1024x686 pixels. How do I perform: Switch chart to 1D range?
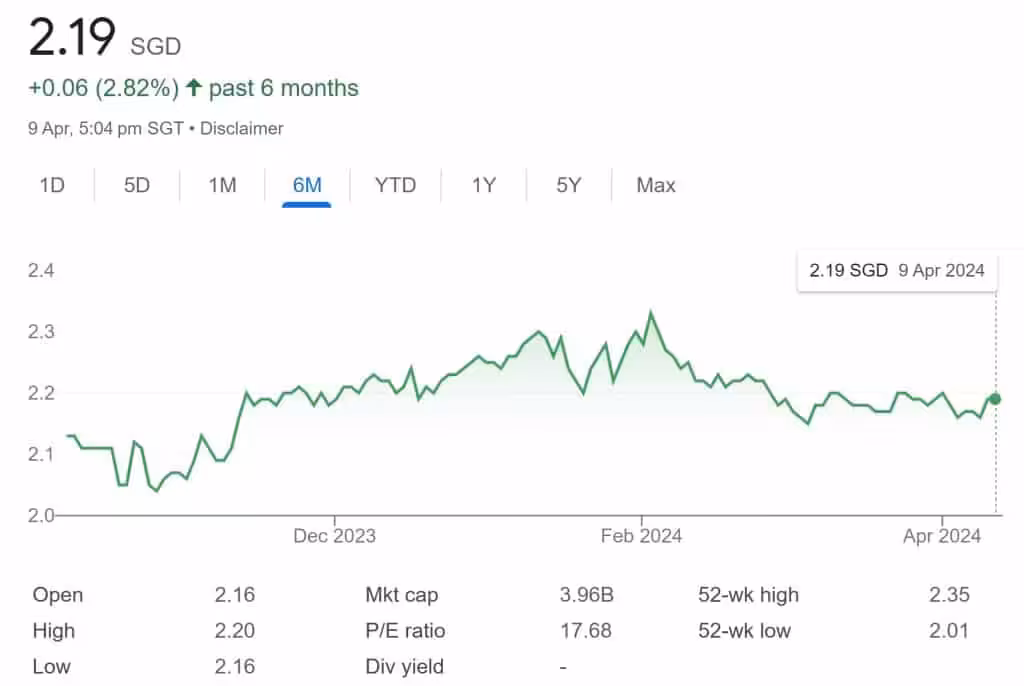coord(52,186)
